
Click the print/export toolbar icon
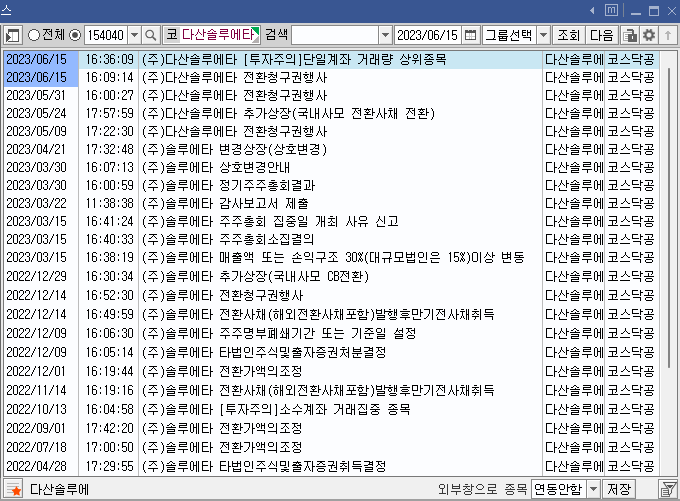(629, 35)
